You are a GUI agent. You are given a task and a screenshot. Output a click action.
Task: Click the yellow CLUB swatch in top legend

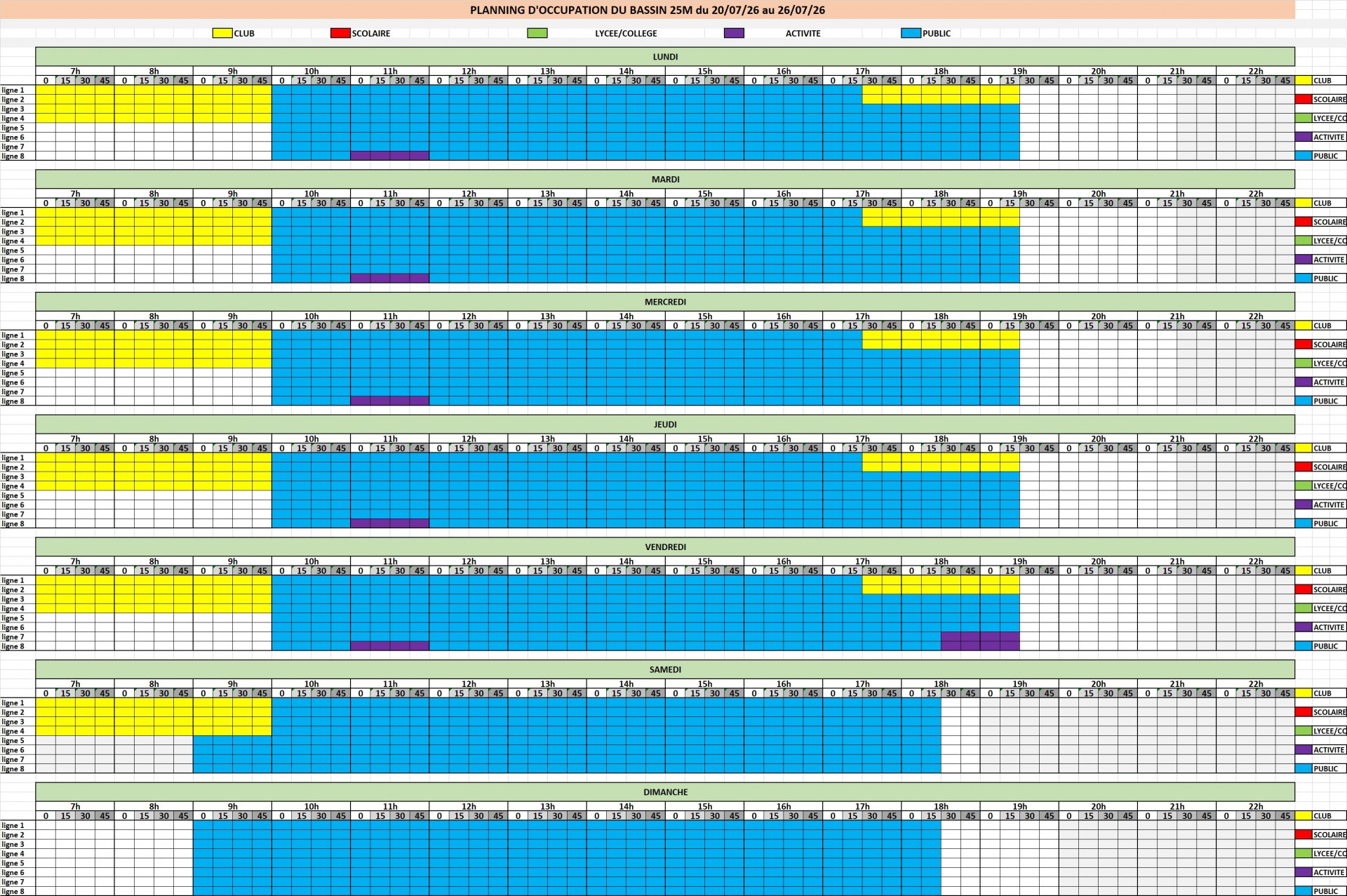tap(222, 33)
